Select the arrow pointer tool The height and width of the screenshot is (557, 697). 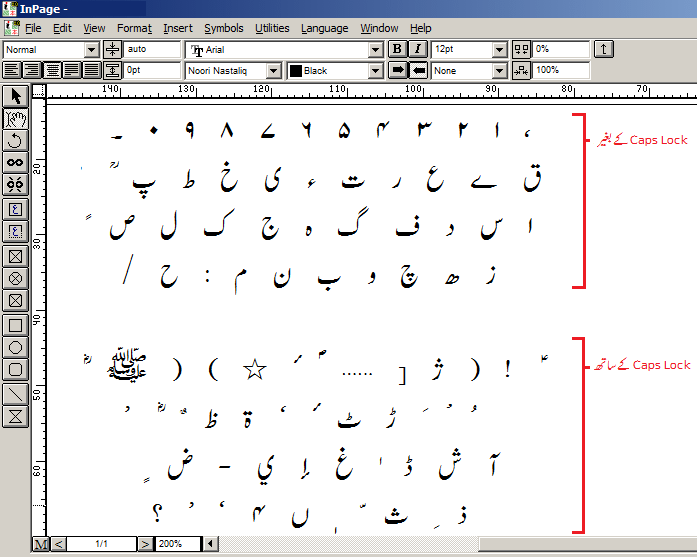[15, 96]
